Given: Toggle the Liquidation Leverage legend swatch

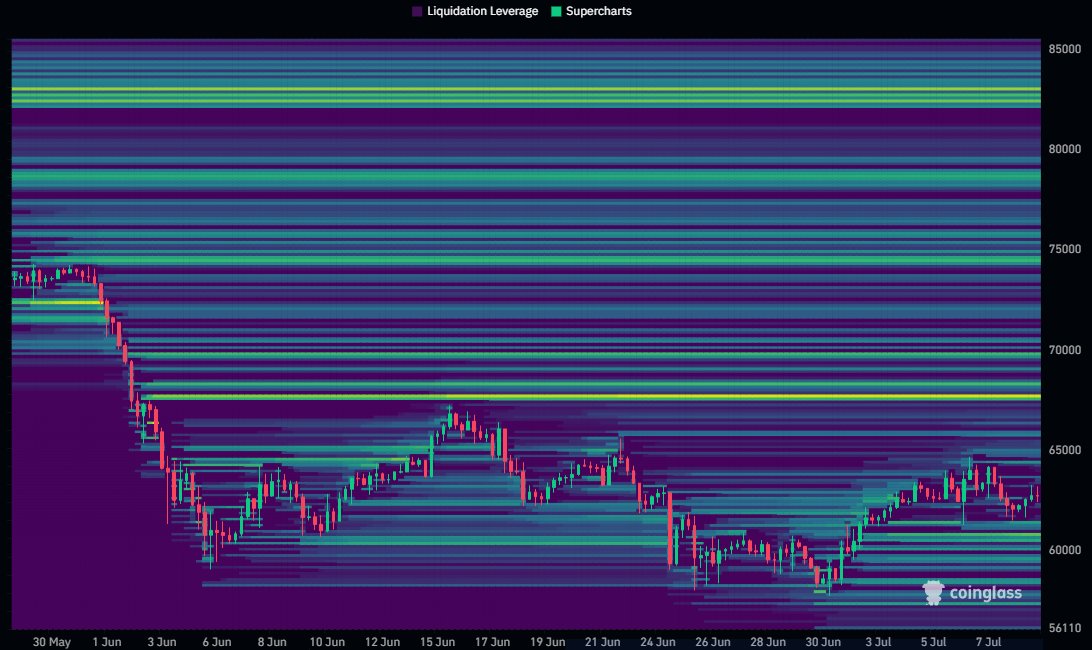Looking at the screenshot, I should (417, 11).
